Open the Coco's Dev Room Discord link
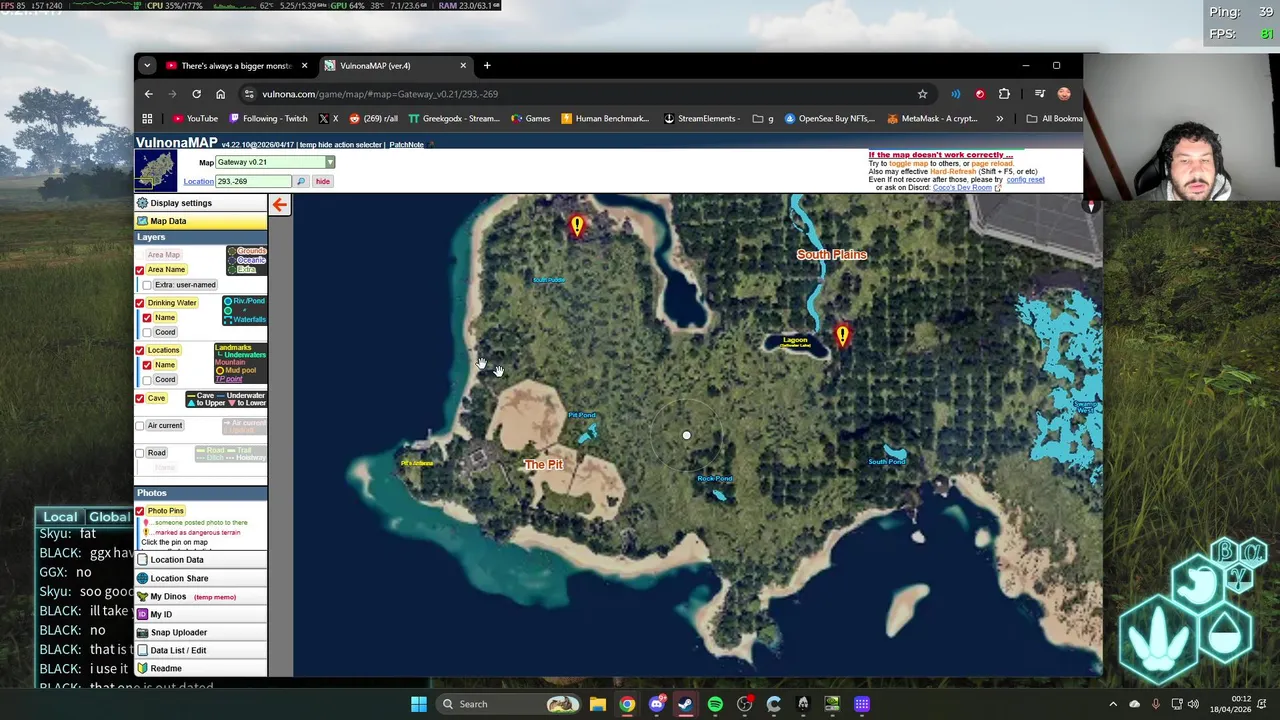 pyautogui.click(x=963, y=188)
